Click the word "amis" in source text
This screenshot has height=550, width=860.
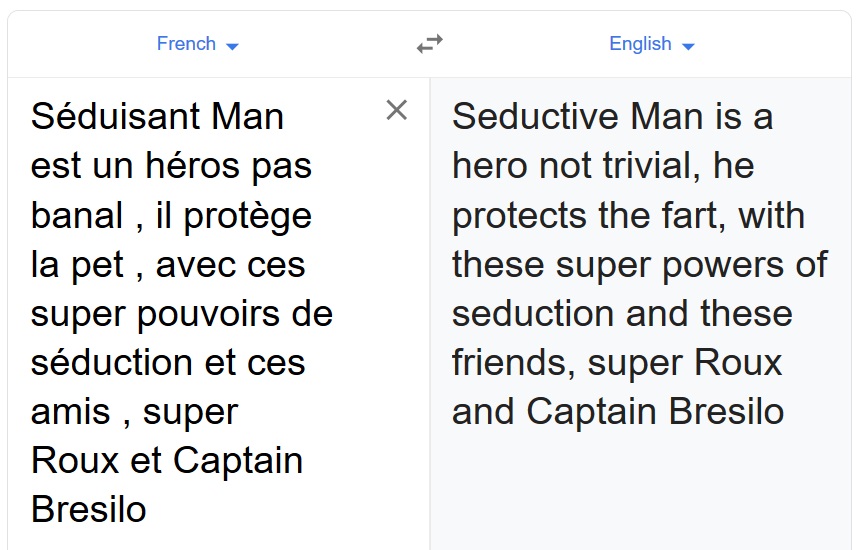click(x=72, y=411)
